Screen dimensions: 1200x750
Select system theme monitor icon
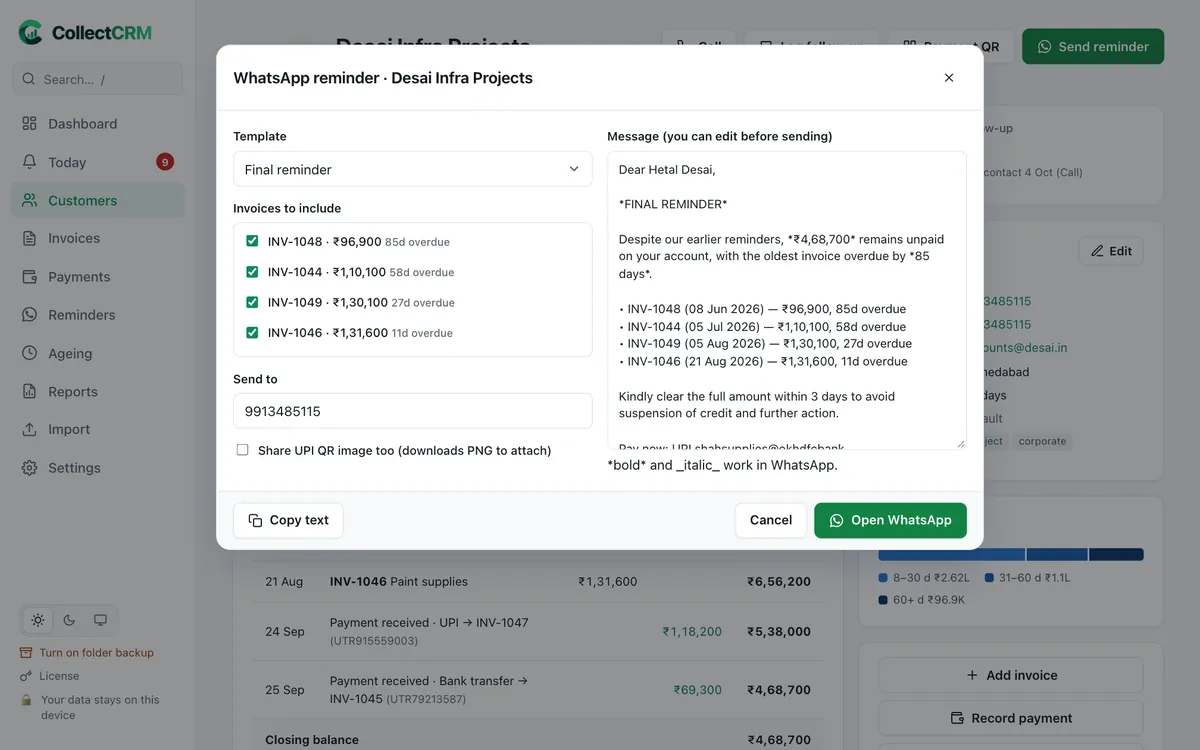pos(100,620)
